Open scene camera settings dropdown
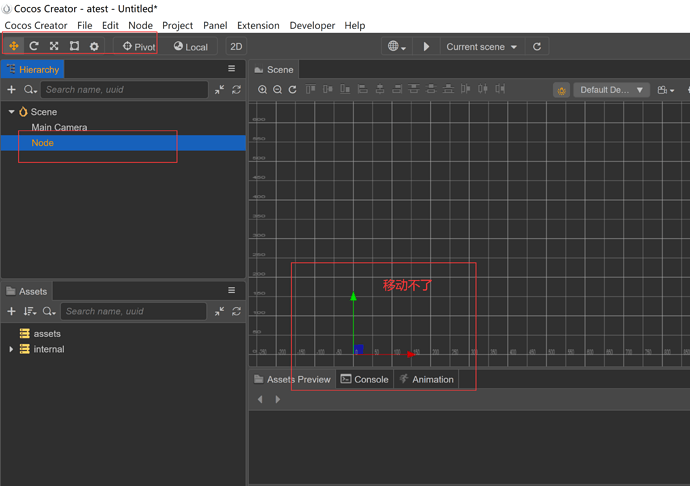 coord(666,90)
